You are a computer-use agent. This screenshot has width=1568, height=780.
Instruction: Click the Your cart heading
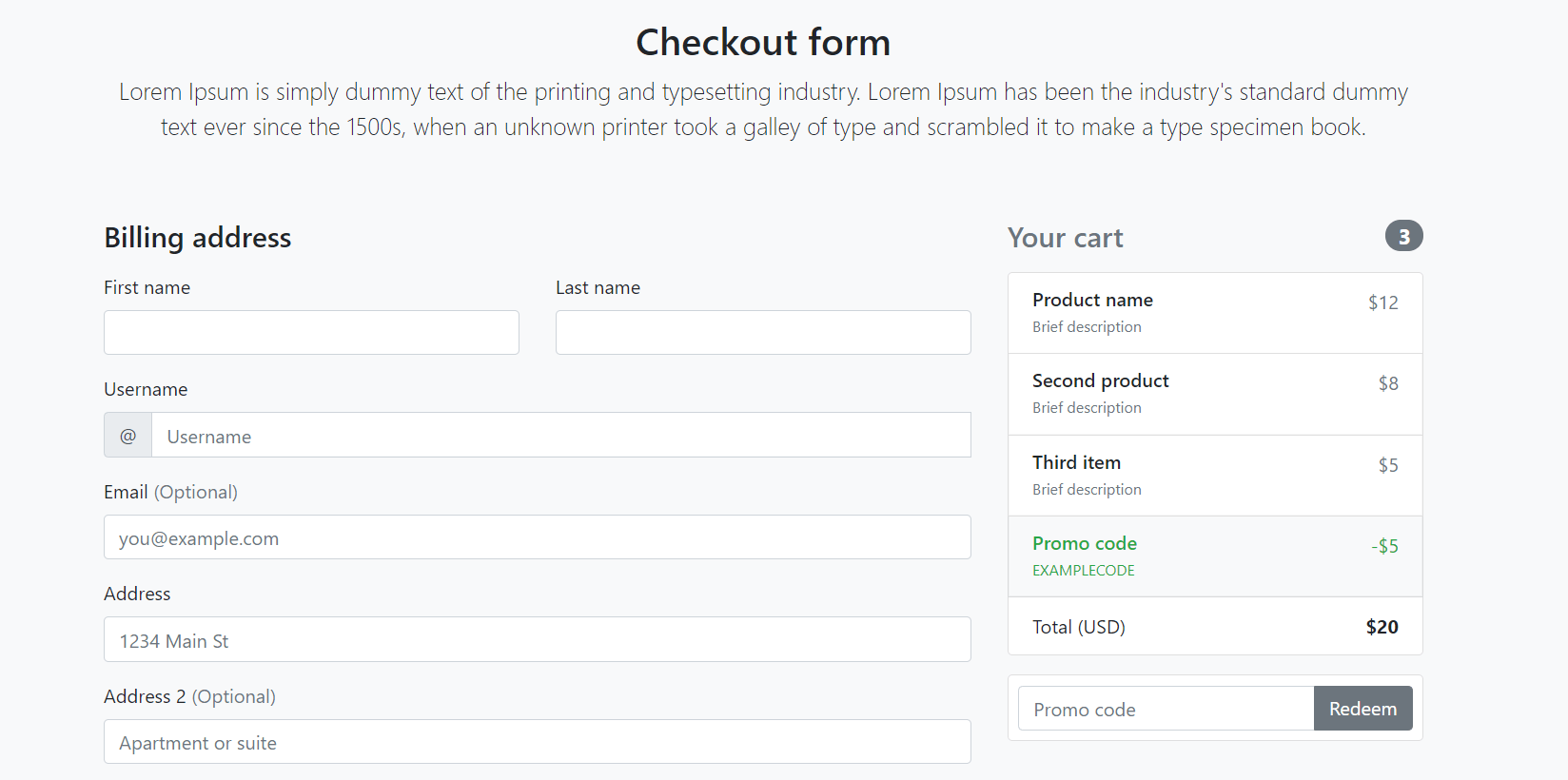(x=1066, y=238)
